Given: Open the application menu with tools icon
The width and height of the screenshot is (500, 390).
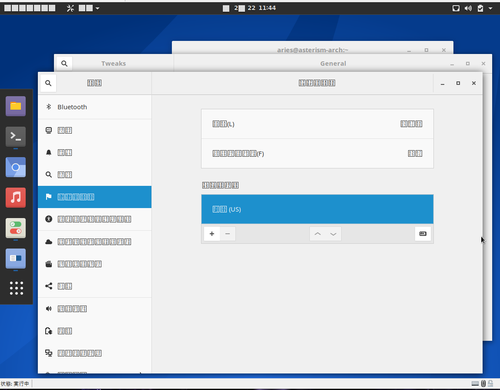Looking at the screenshot, I should tap(83, 8).
